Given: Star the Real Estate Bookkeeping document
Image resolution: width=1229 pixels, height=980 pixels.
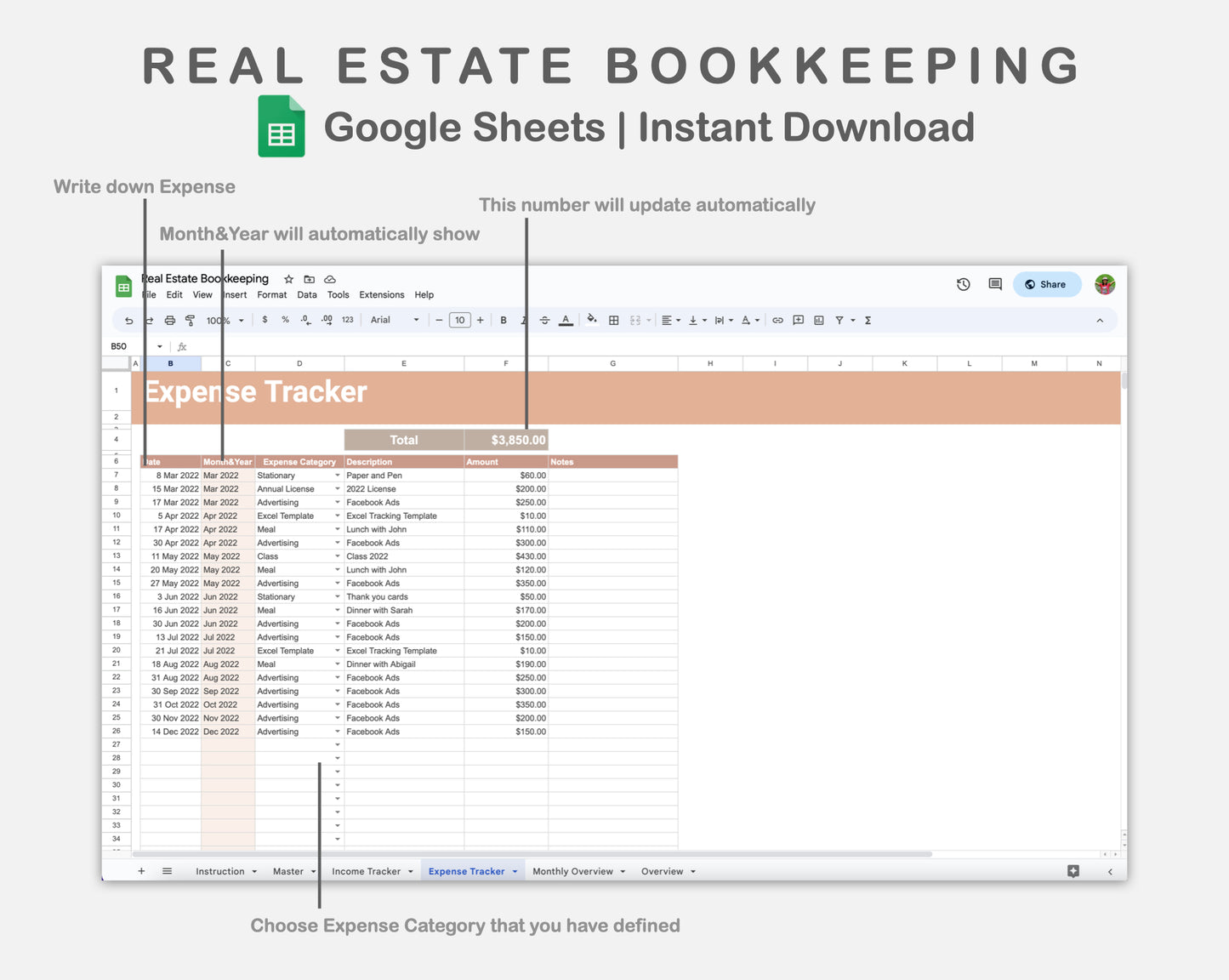Looking at the screenshot, I should pos(288,279).
